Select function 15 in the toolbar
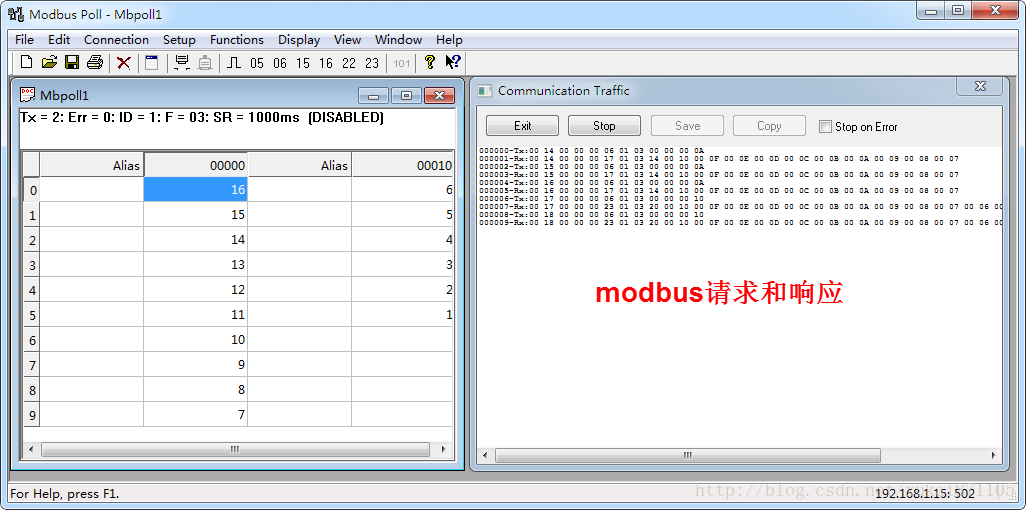This screenshot has height=510, width=1026. tap(303, 63)
